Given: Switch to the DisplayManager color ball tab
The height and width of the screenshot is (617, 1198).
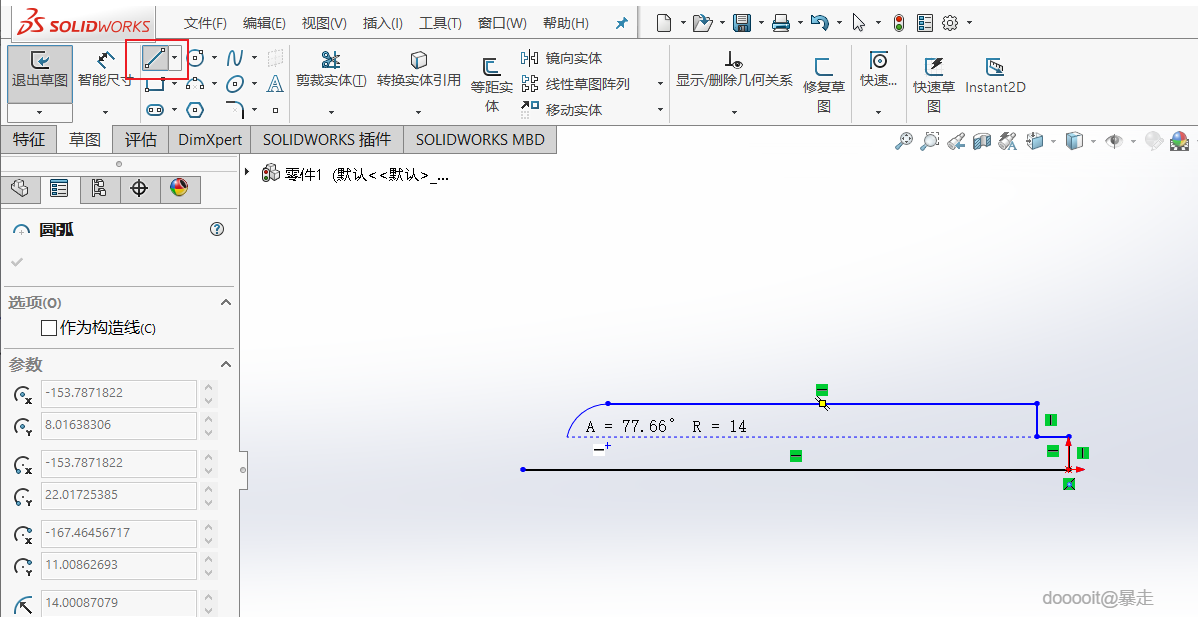Looking at the screenshot, I should pos(179,189).
